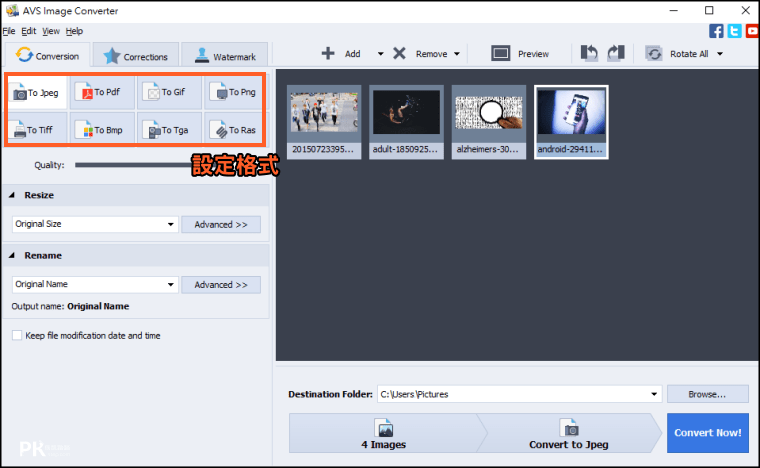
Task: Click the Output name: Original Name text
Action: tap(70, 306)
